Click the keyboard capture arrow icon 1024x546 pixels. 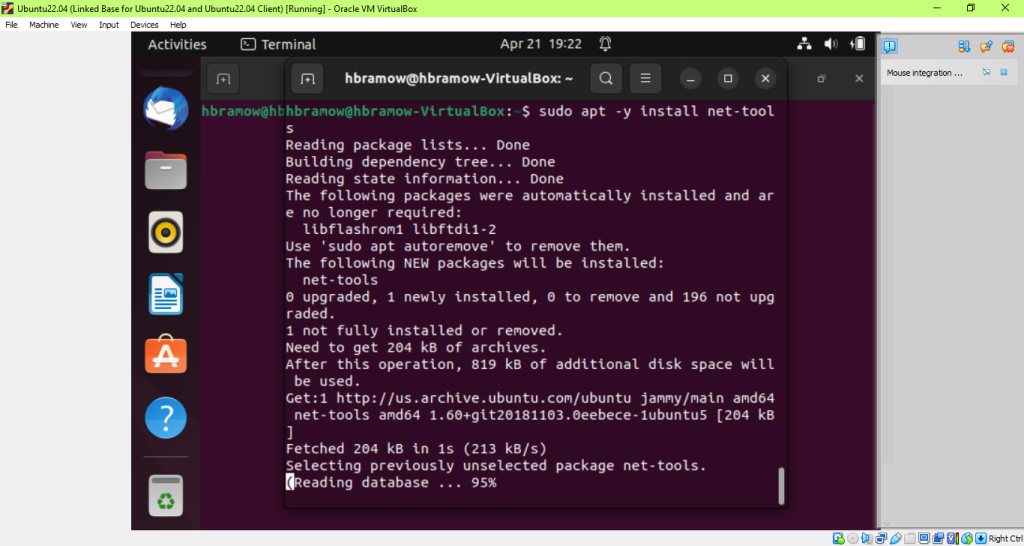click(x=981, y=538)
